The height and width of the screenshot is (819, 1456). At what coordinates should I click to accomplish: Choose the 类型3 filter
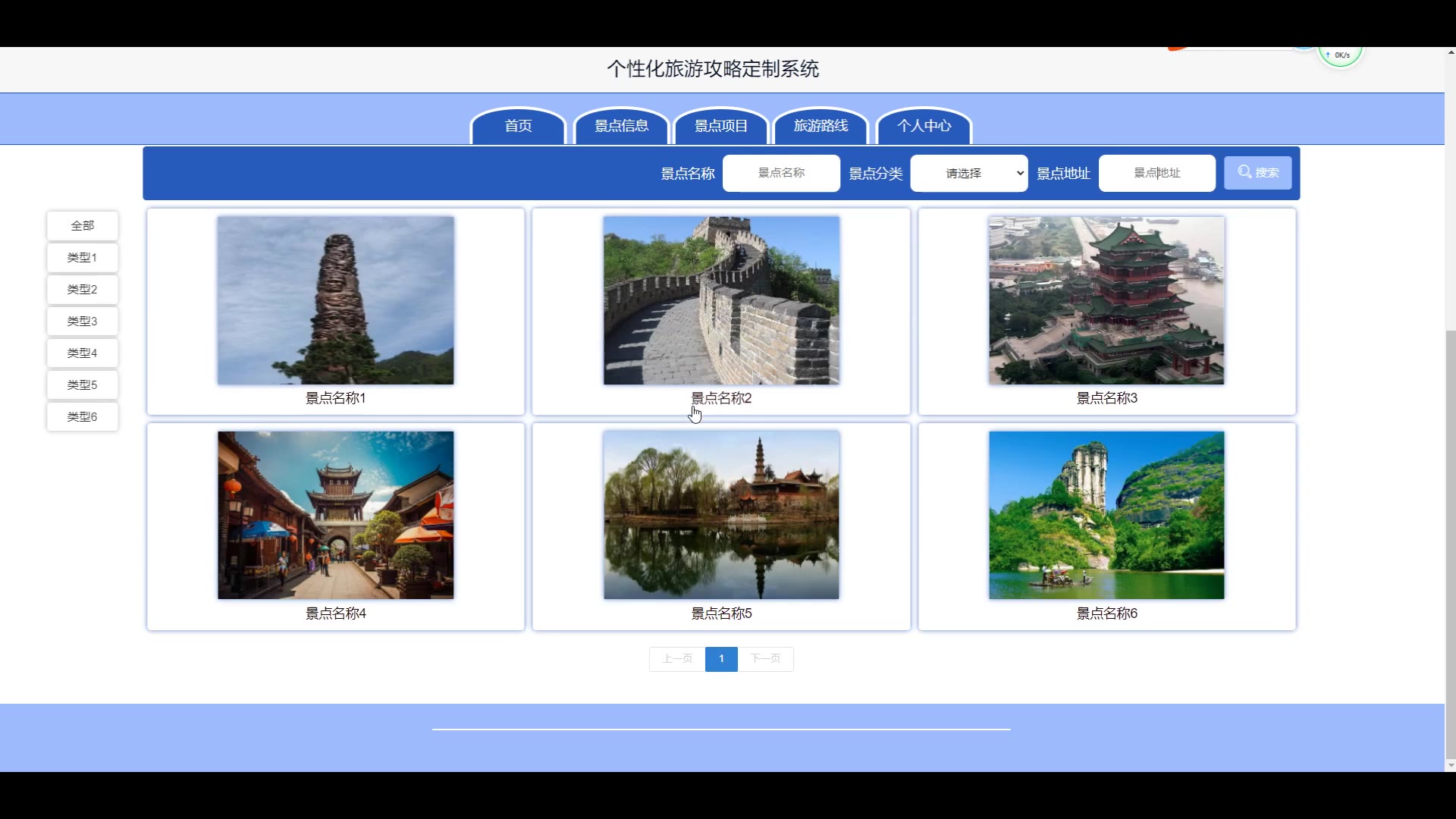[83, 322]
